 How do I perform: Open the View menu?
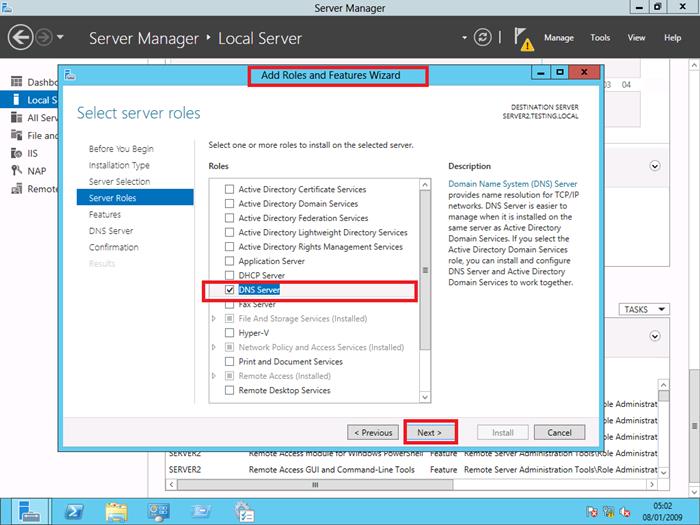click(636, 38)
